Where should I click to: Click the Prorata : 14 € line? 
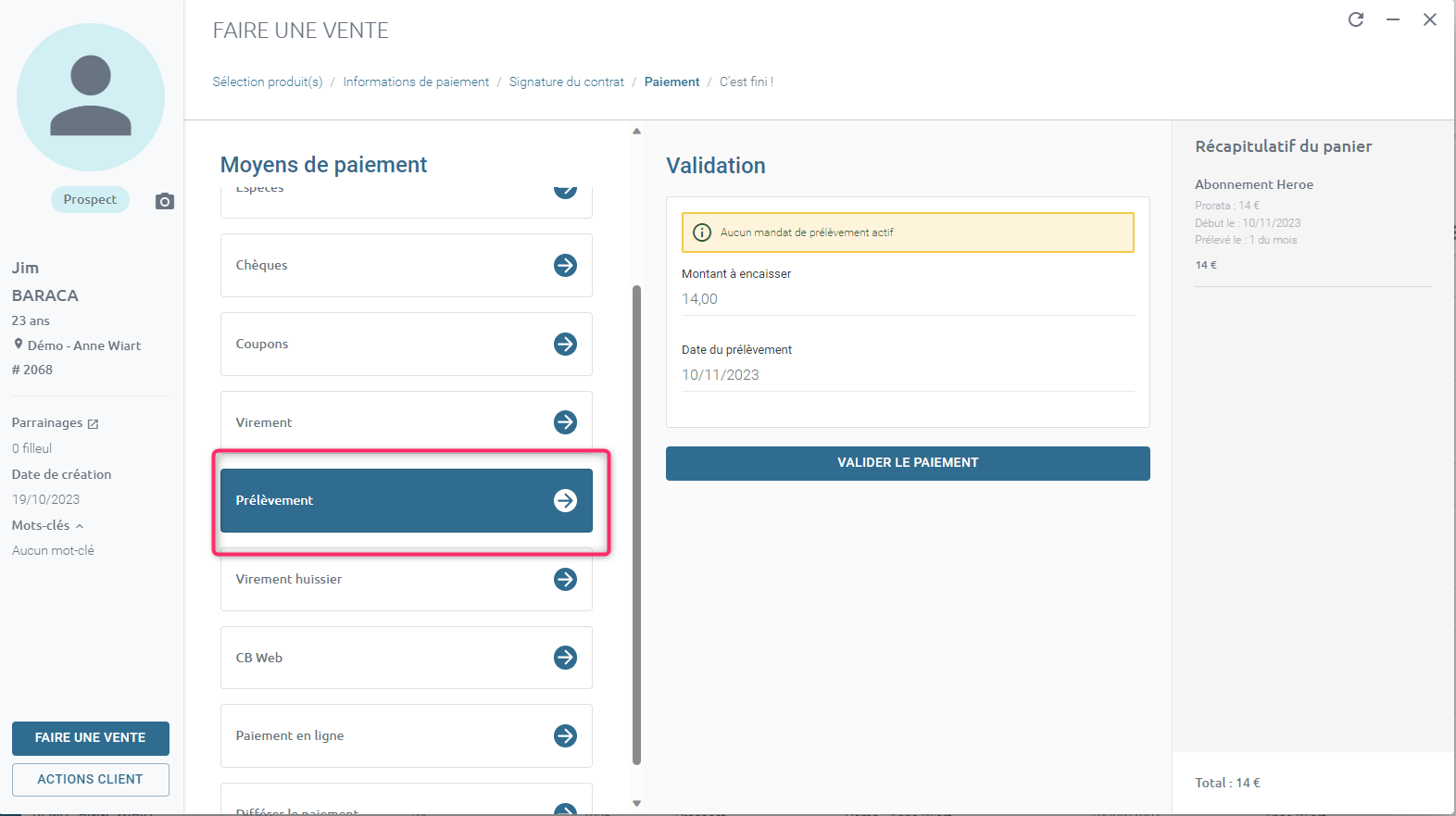pyautogui.click(x=1227, y=206)
